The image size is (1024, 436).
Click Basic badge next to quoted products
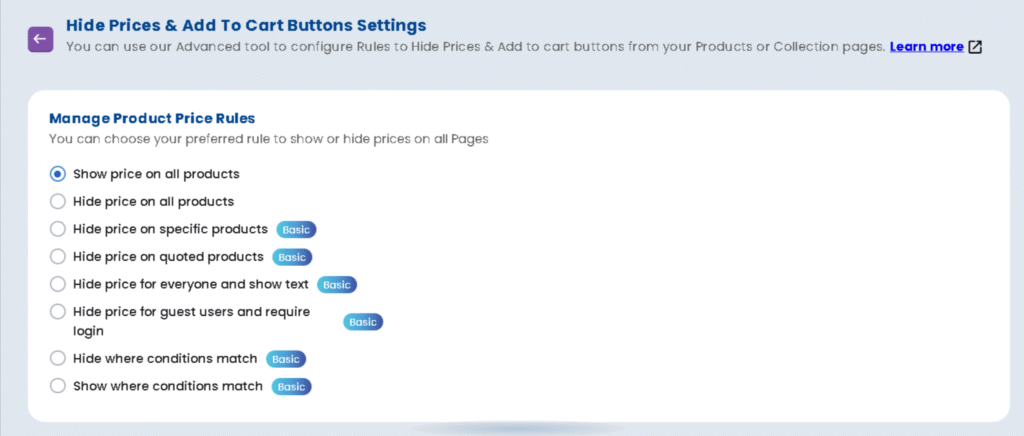292,257
